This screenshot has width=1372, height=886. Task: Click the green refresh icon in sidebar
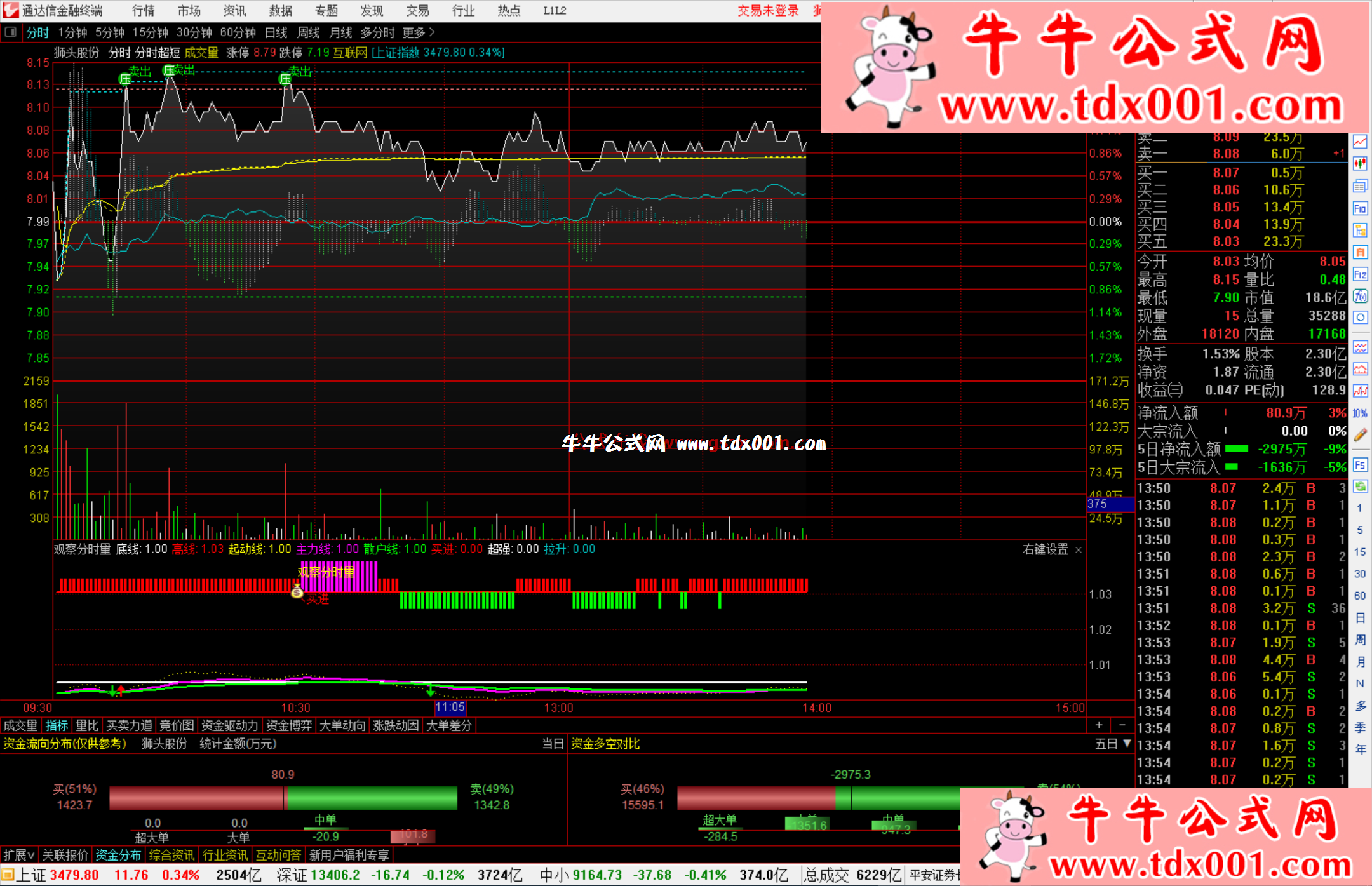[x=1360, y=487]
